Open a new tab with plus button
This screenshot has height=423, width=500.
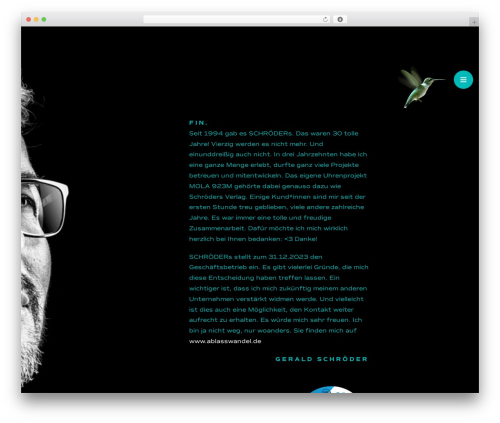[474, 22]
